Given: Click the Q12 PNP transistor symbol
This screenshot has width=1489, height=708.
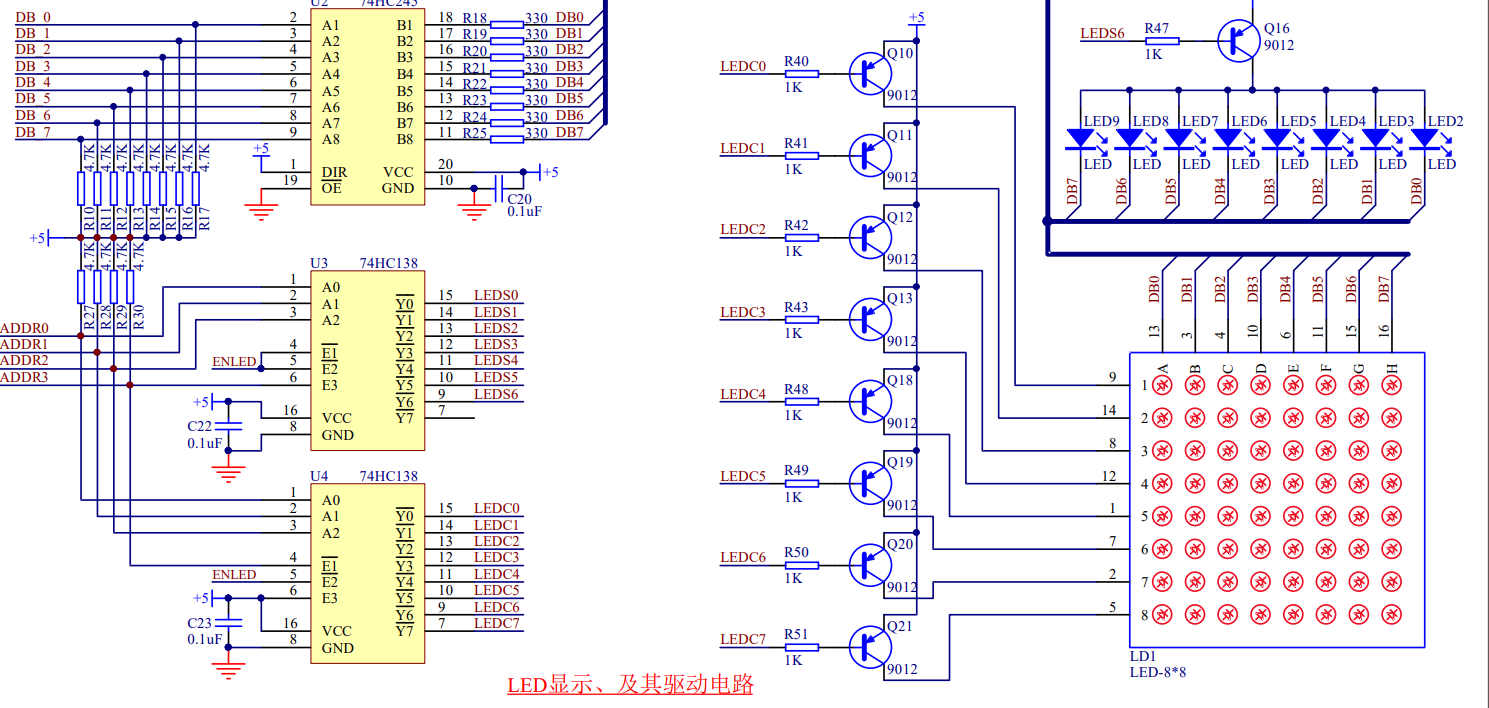Looking at the screenshot, I should 868,236.
